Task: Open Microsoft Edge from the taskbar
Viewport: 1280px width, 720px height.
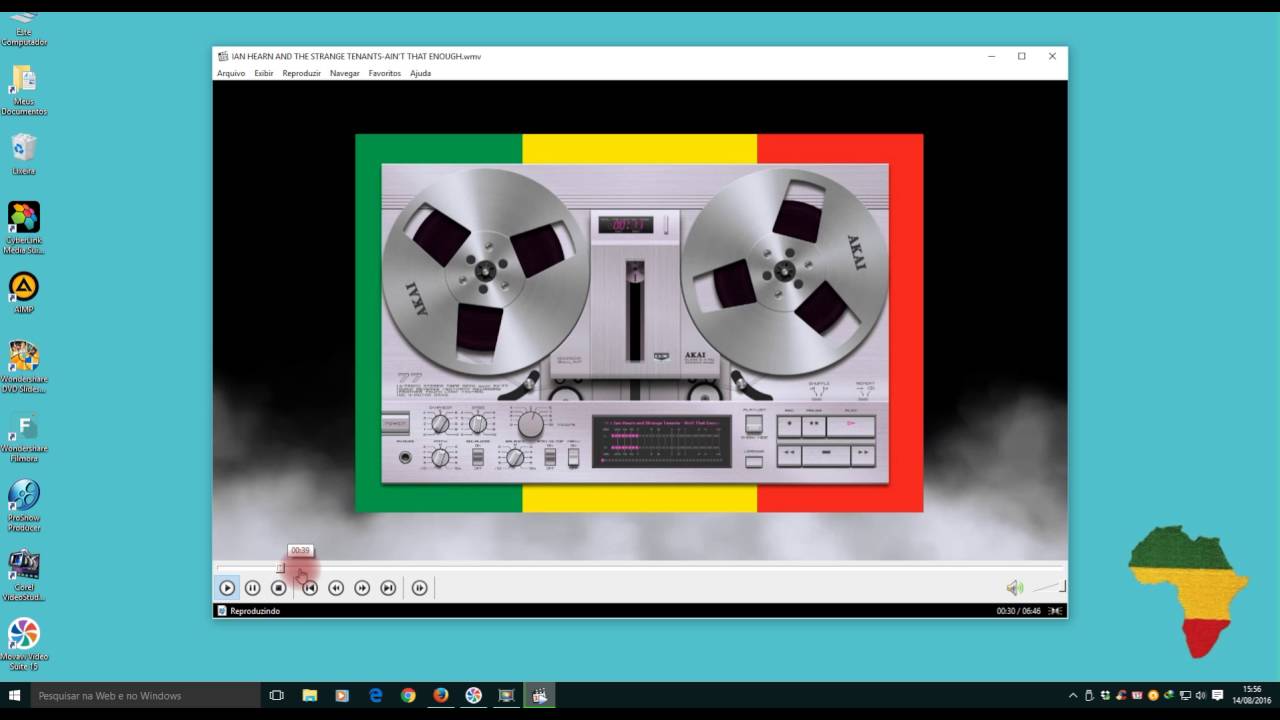Action: pyautogui.click(x=376, y=695)
